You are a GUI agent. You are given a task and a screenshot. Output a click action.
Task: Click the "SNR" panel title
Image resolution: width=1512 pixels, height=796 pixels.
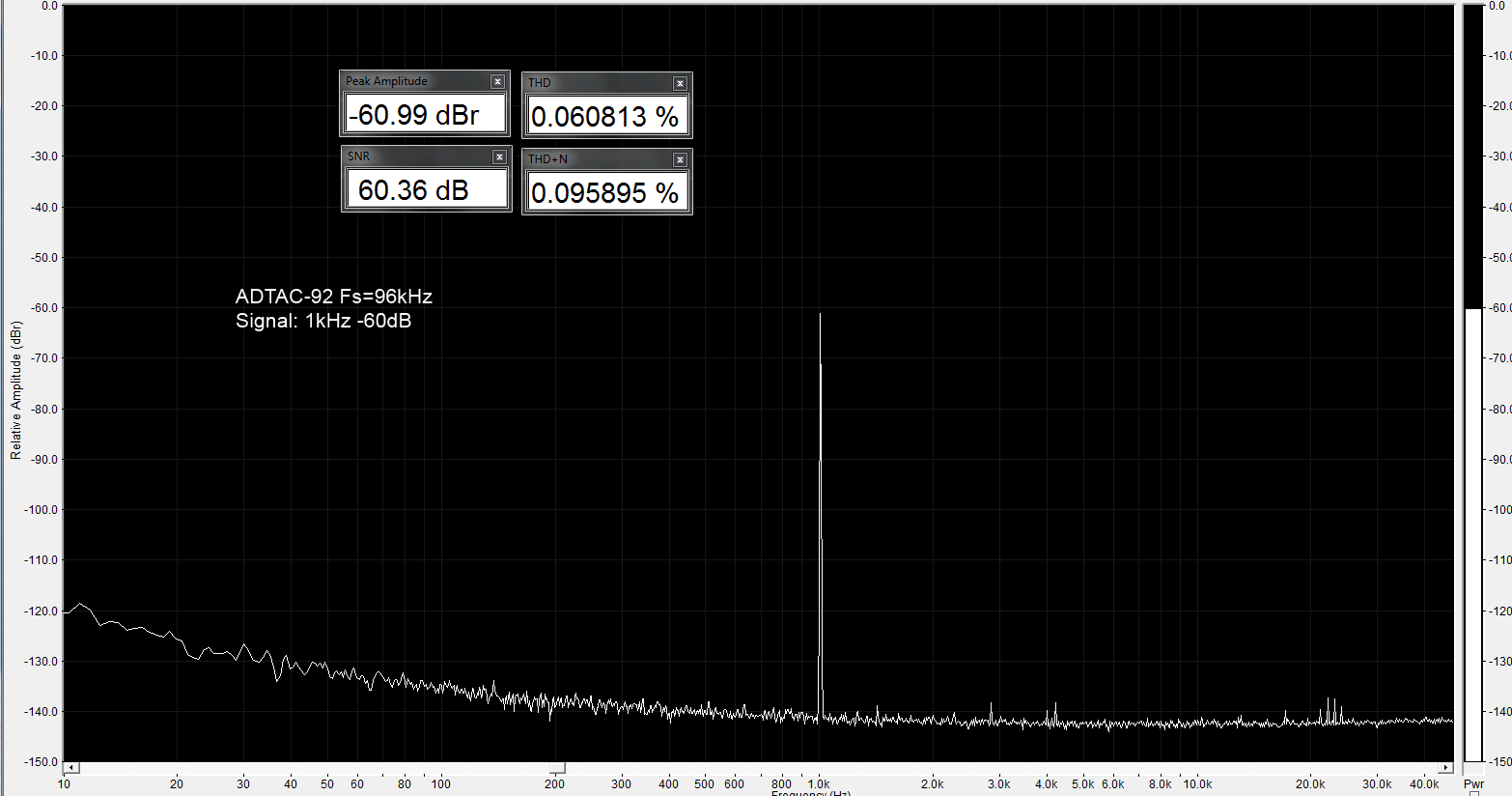(x=358, y=156)
